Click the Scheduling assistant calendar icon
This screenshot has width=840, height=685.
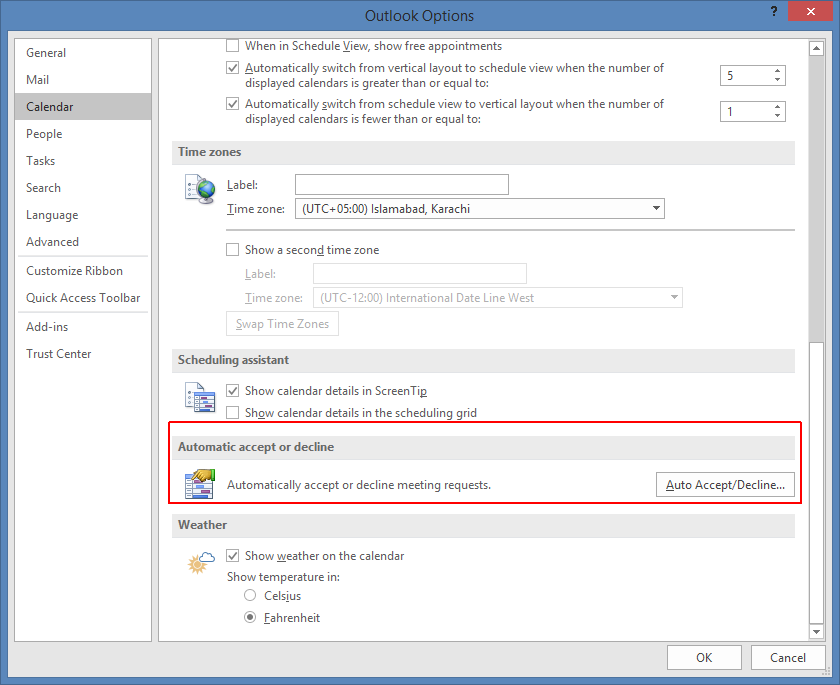(x=200, y=397)
